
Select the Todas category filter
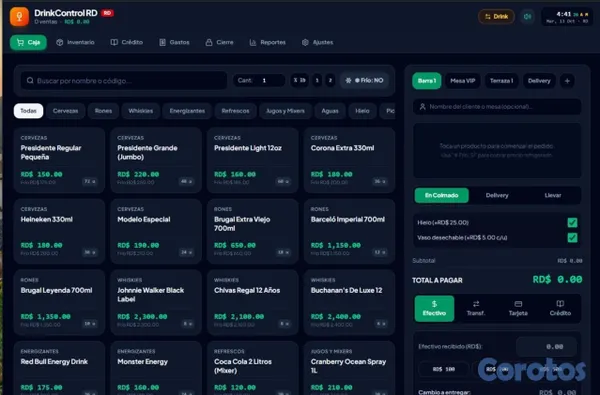[x=28, y=111]
